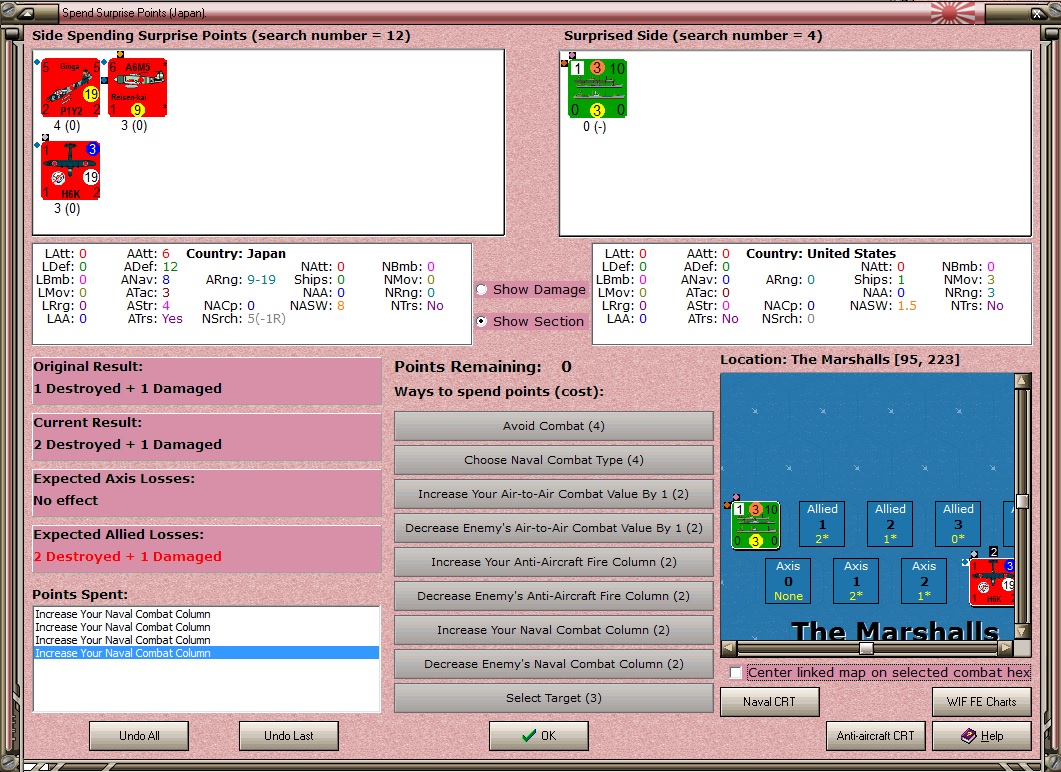Click Decrease Enemy's Air-to-Air Combat Value By 1

click(x=554, y=528)
